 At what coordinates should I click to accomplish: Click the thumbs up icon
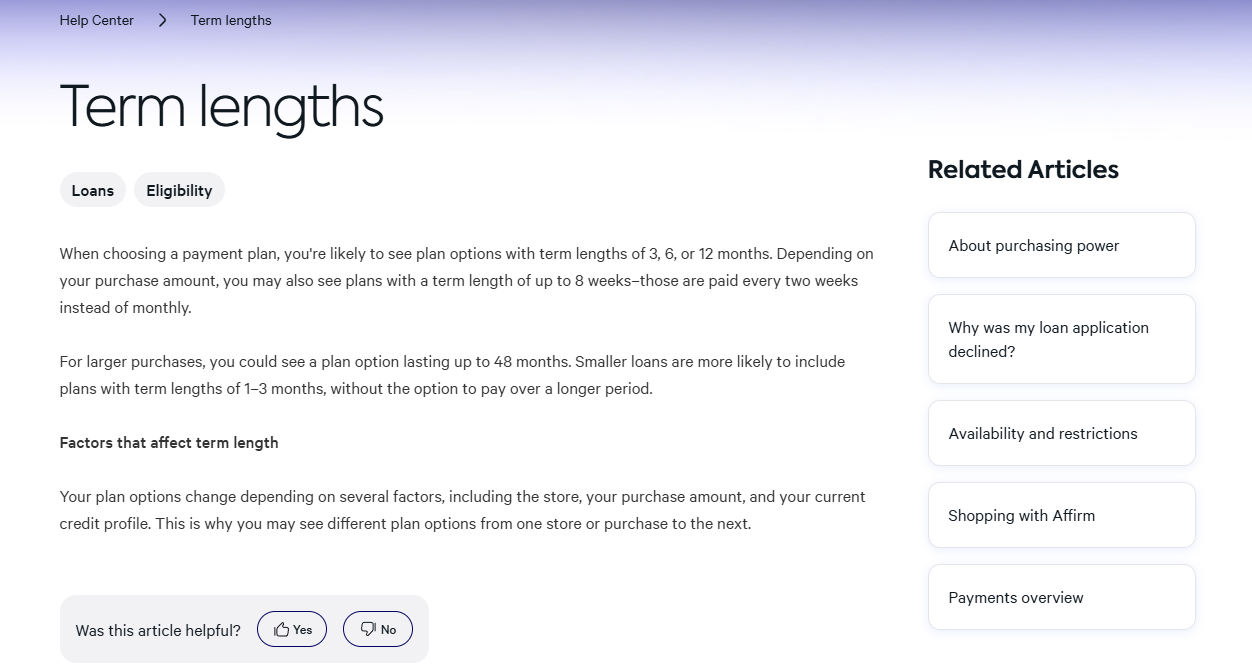tap(281, 628)
